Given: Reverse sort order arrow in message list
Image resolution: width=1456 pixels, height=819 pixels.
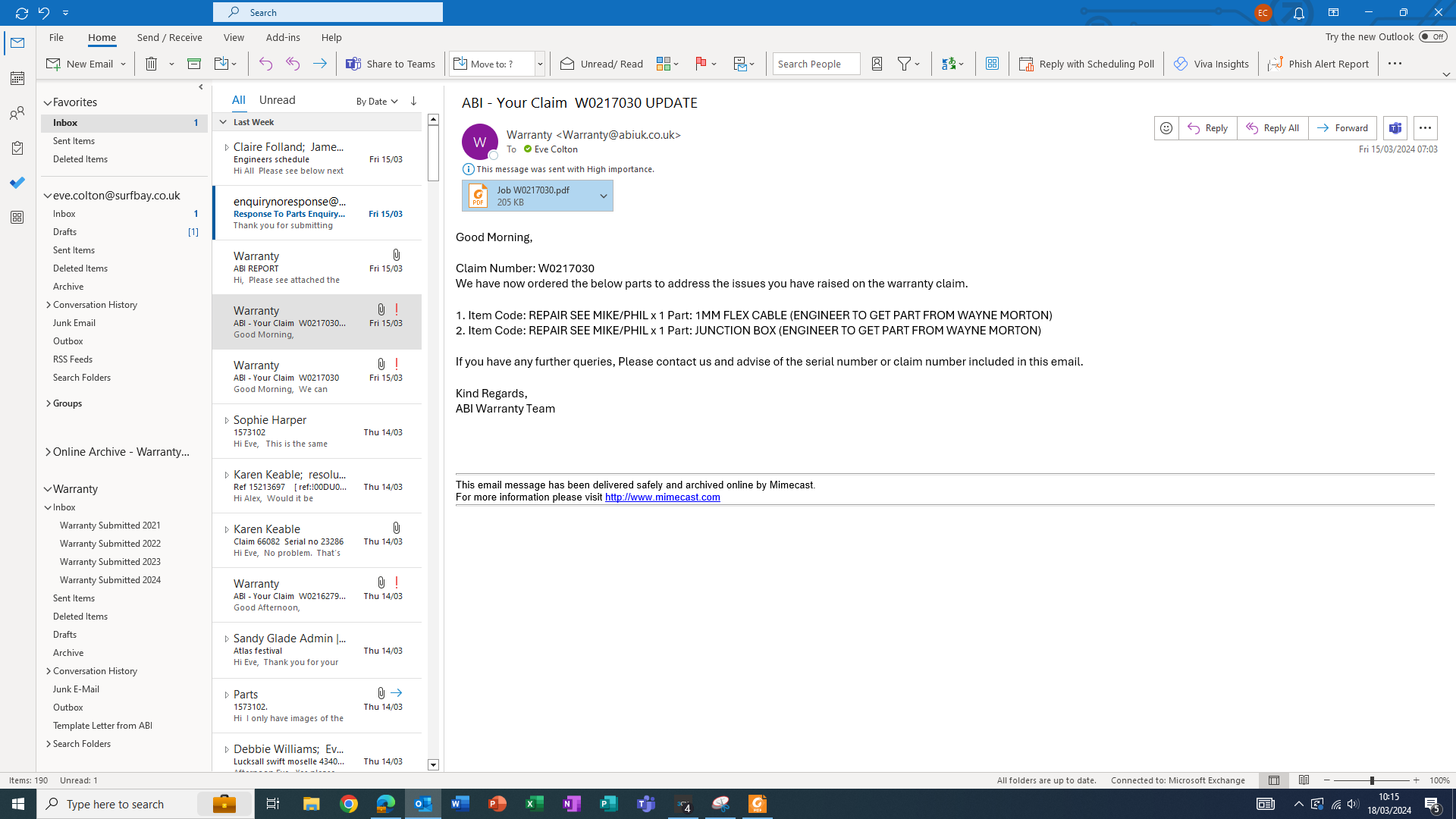Looking at the screenshot, I should [x=413, y=101].
